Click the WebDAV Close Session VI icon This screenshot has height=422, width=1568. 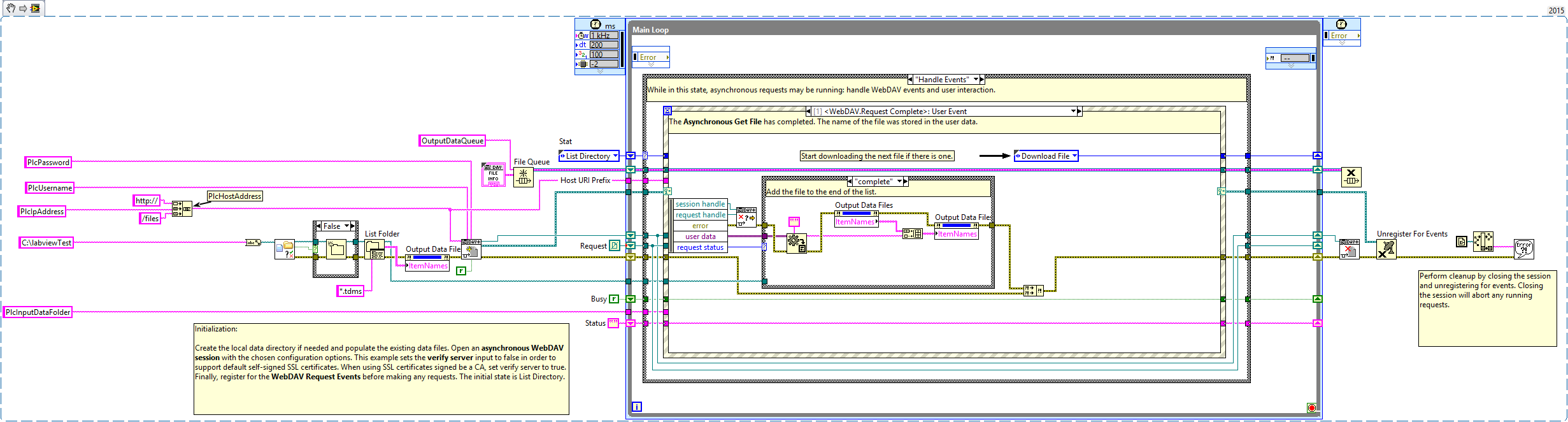[1350, 249]
